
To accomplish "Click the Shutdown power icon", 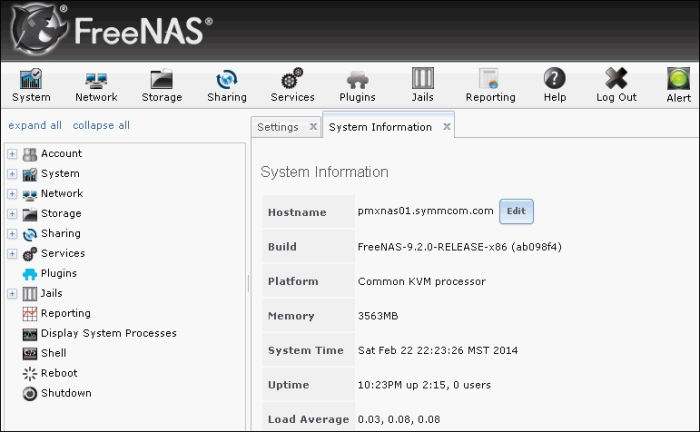I will (x=30, y=394).
